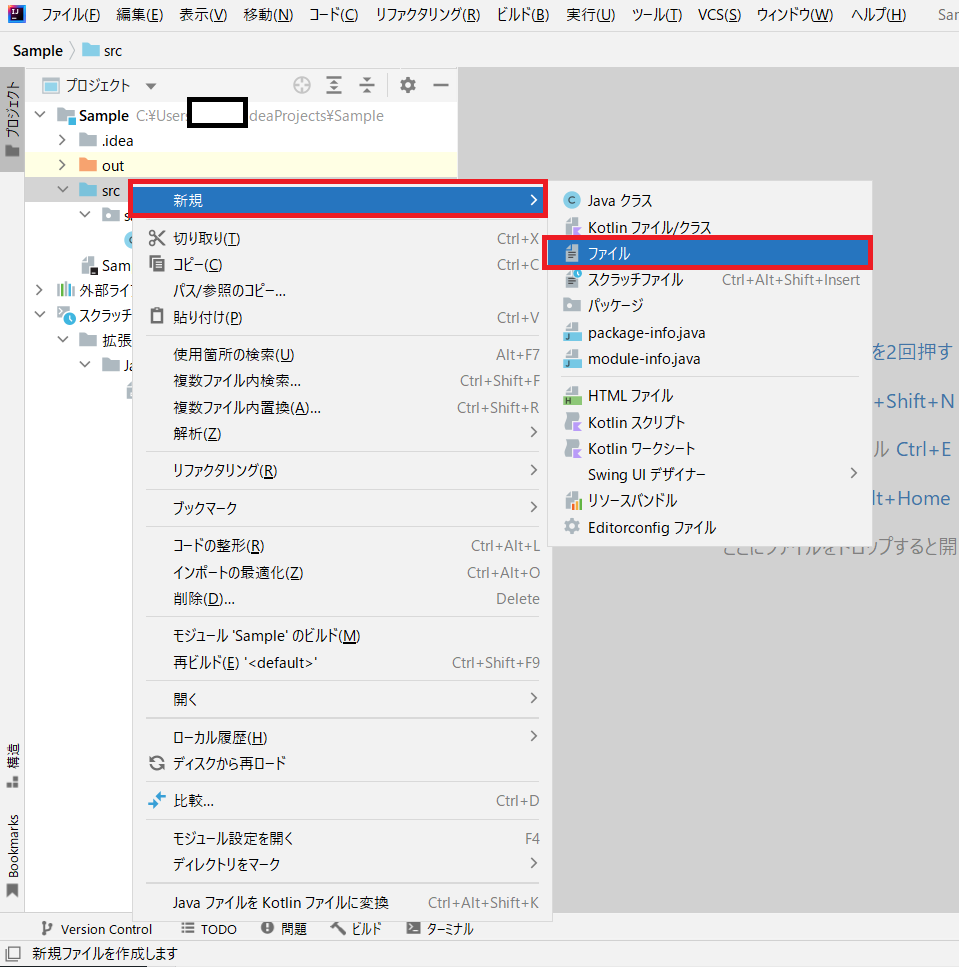Open the VCS(S) menu
Viewport: 959px width, 967px height.
(719, 14)
